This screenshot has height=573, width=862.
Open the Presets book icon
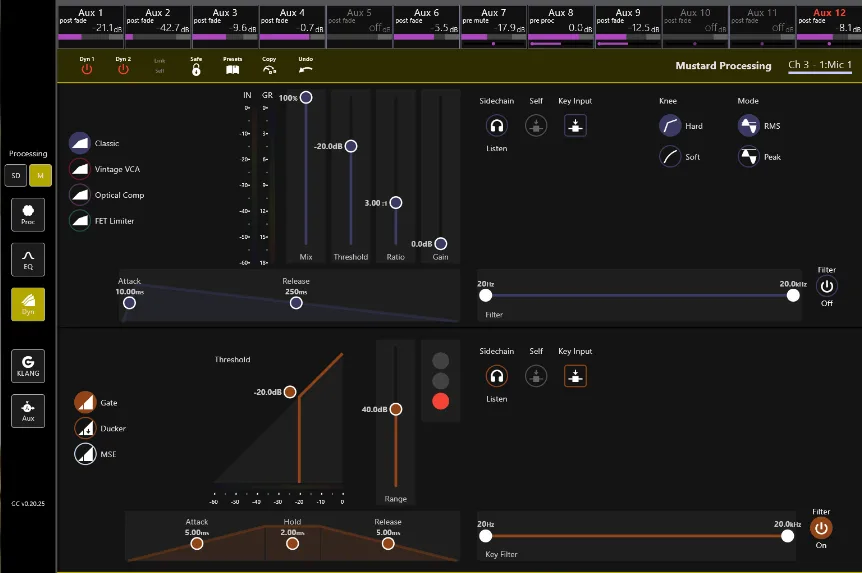(233, 69)
